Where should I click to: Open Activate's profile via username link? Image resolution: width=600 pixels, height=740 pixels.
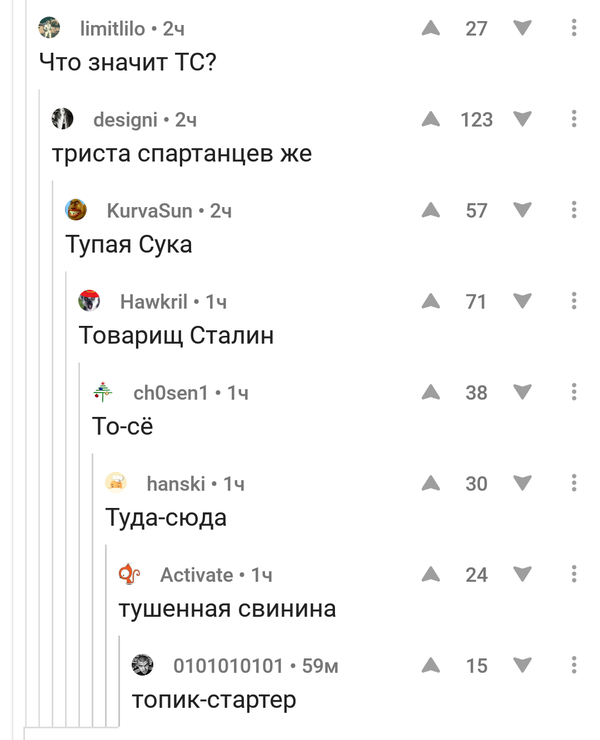click(196, 575)
